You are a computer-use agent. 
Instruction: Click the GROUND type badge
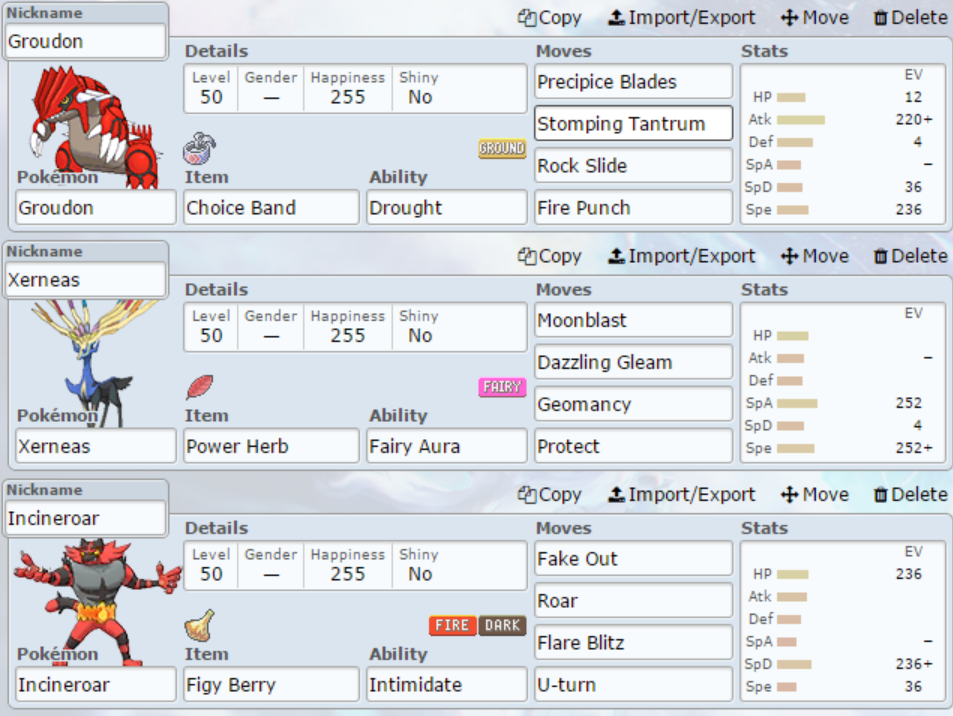(502, 148)
